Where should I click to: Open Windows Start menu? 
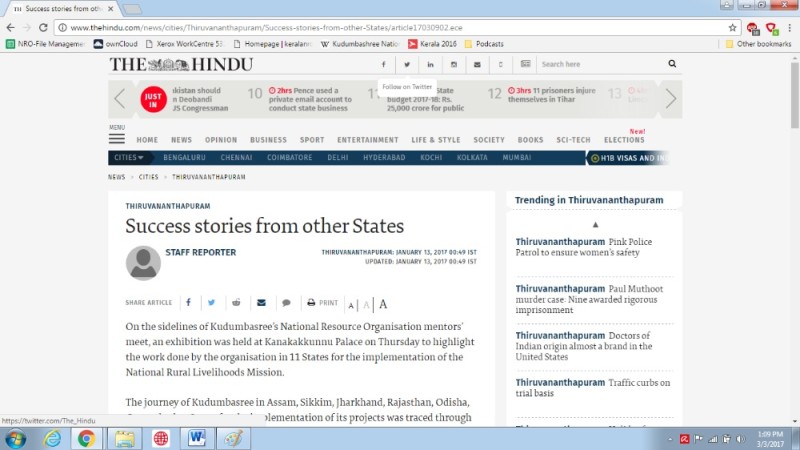click(15, 439)
